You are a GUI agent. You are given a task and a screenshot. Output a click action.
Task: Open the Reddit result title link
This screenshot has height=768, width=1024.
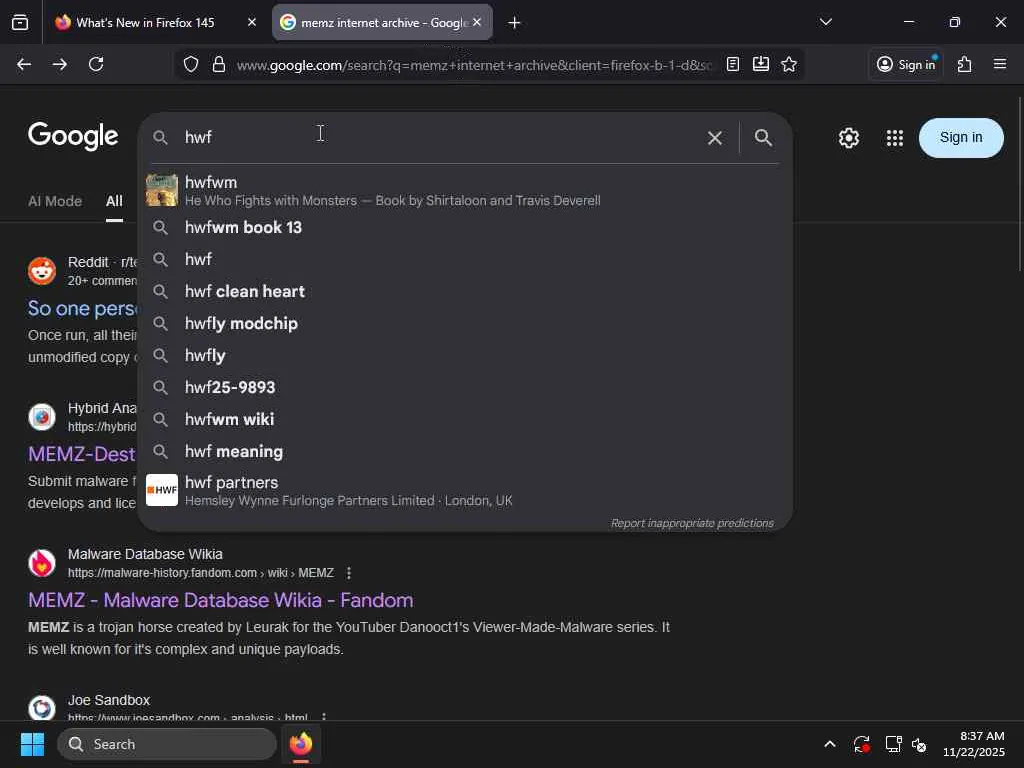[82, 308]
